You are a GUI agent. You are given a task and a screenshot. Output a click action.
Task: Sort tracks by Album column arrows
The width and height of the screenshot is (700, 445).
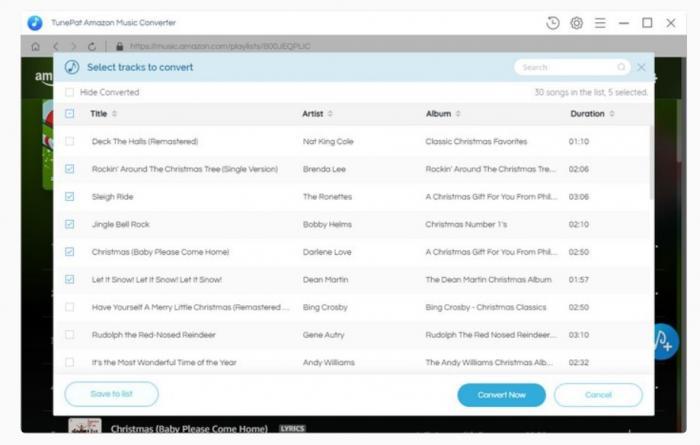pos(458,114)
